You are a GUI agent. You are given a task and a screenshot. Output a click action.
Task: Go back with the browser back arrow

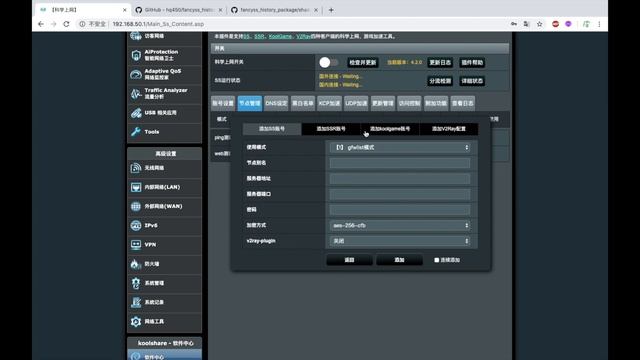pyautogui.click(x=41, y=24)
